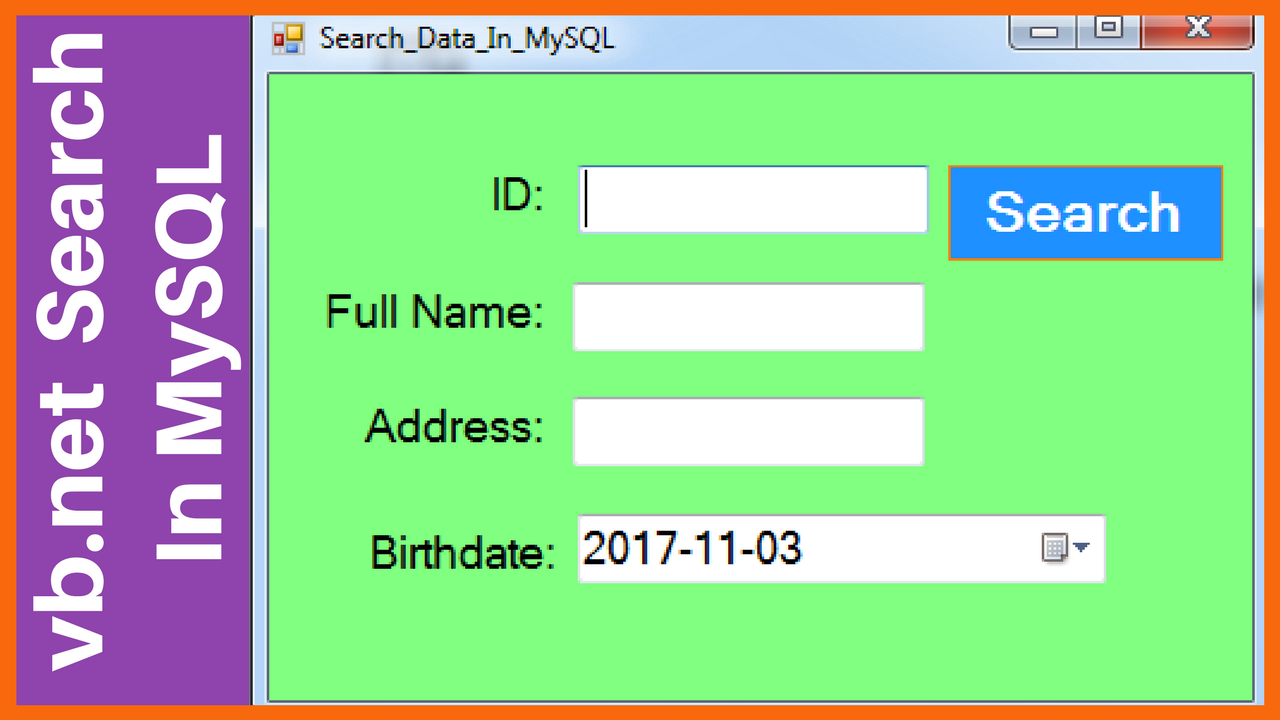Click the application icon in the title bar
The image size is (1280, 720).
coord(288,39)
